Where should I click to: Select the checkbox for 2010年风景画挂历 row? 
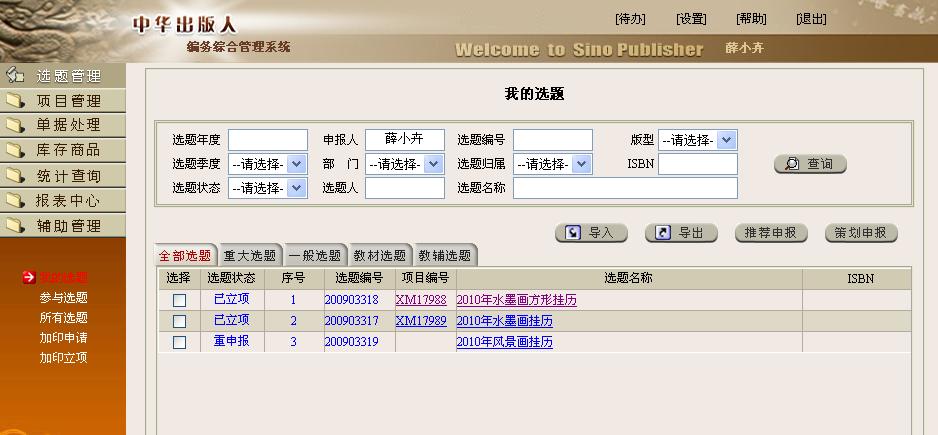pyautogui.click(x=179, y=343)
